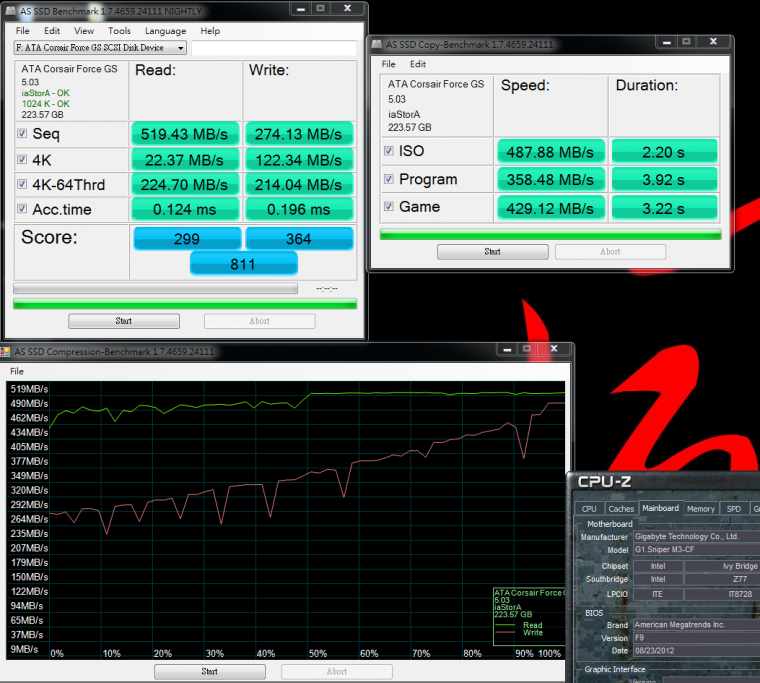Click the AS SSD Benchmark title bar icon
The image size is (760, 683).
coord(11,11)
